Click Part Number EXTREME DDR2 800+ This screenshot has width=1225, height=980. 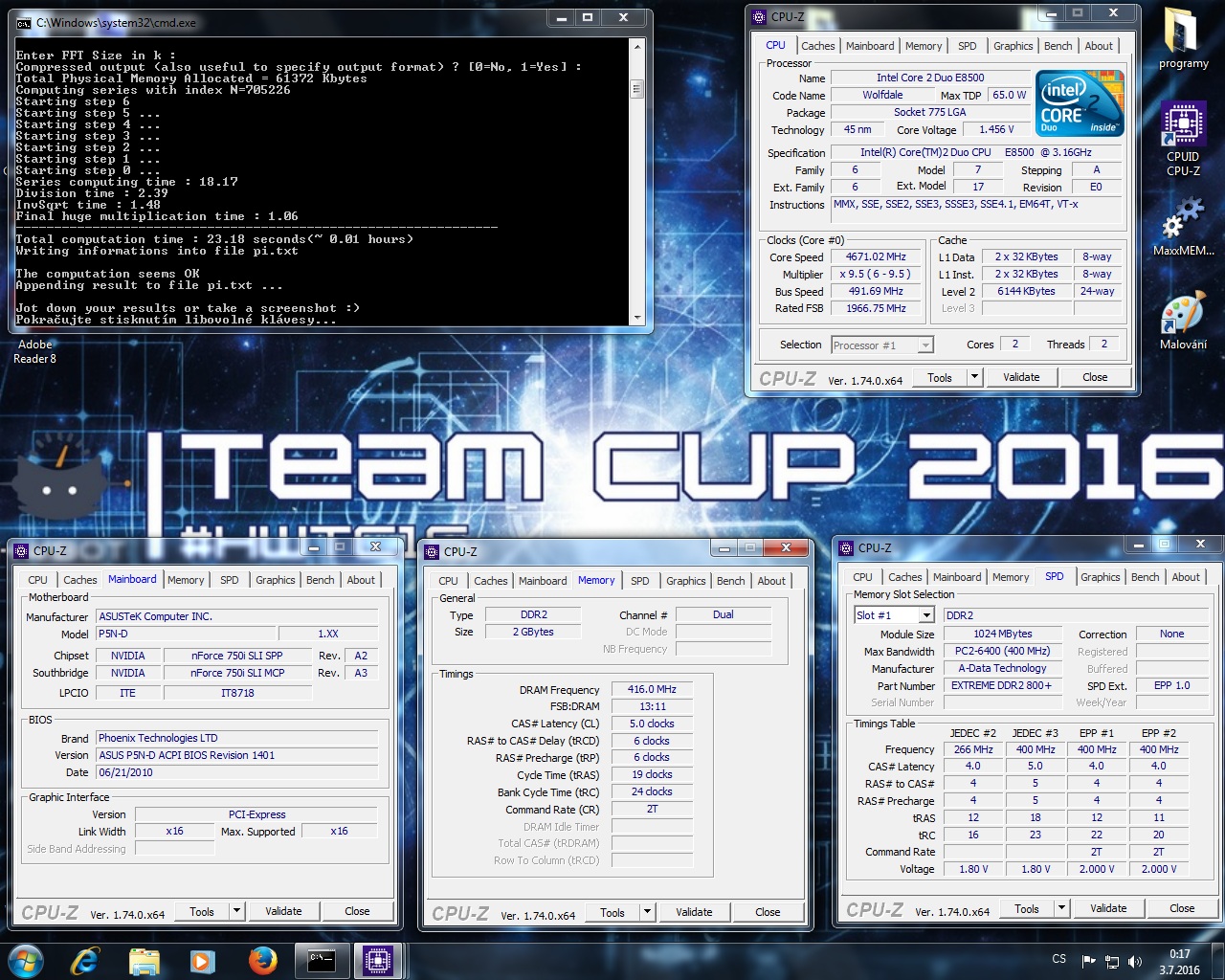coord(1001,685)
